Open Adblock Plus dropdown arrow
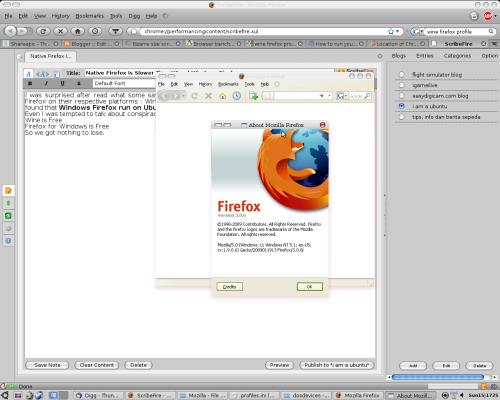The height and width of the screenshot is (400, 500). [495, 16]
